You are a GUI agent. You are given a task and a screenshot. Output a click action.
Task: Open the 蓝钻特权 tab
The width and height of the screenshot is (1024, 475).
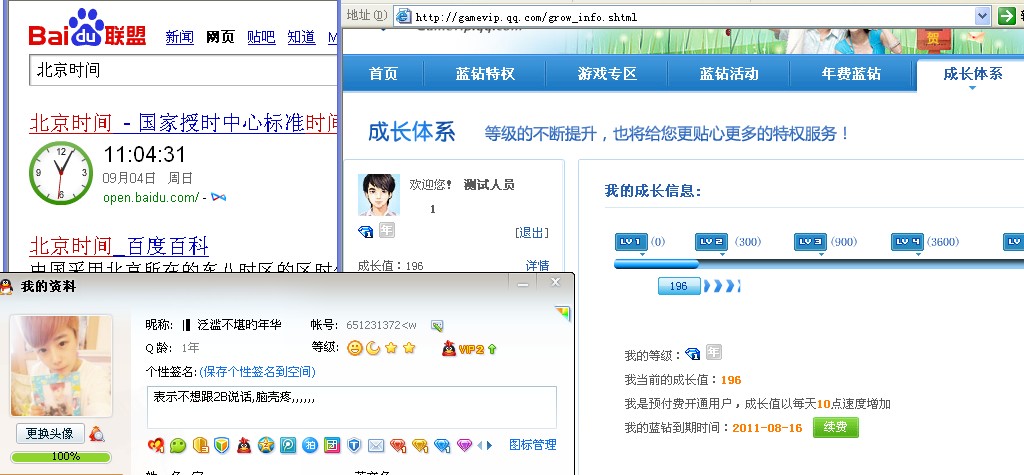pos(485,74)
